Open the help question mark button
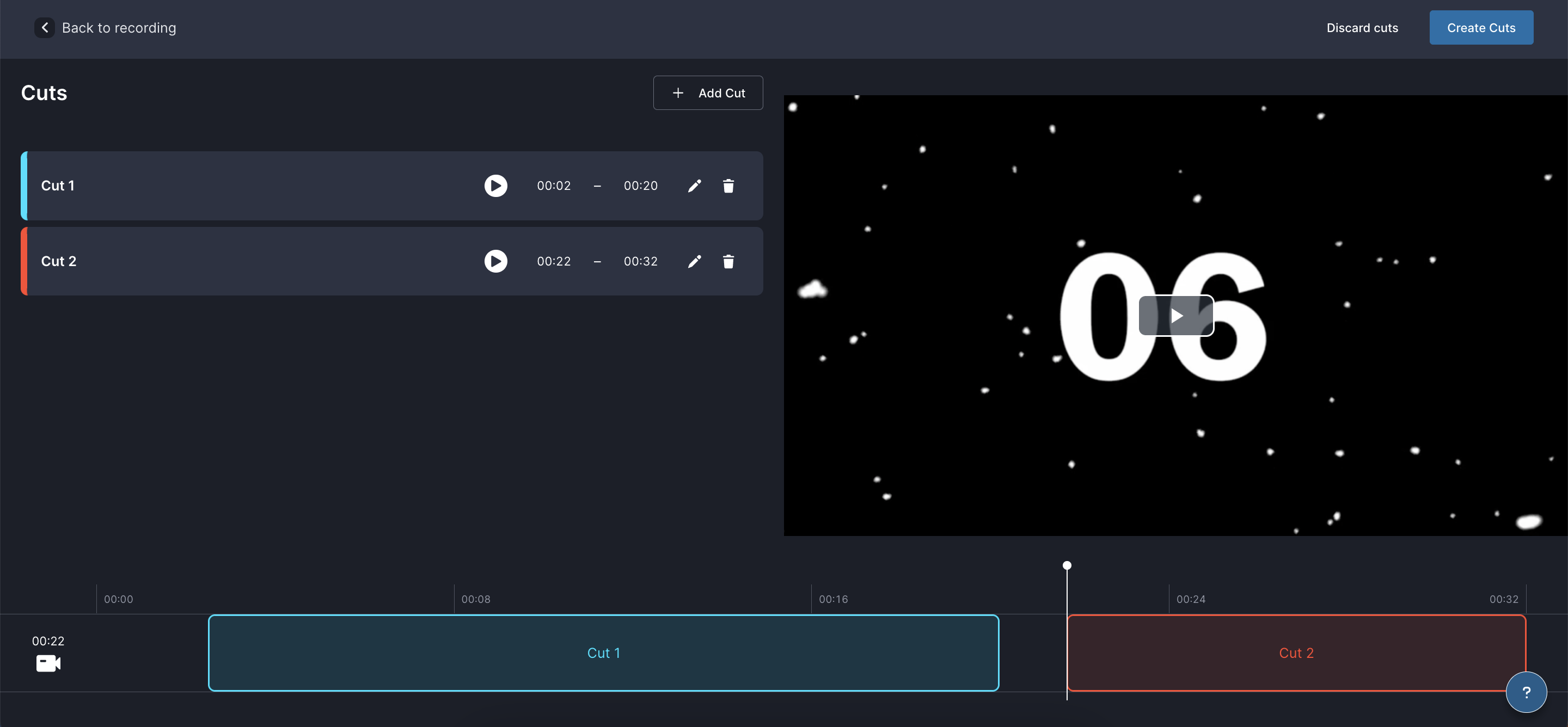The width and height of the screenshot is (1568, 727). click(x=1526, y=692)
